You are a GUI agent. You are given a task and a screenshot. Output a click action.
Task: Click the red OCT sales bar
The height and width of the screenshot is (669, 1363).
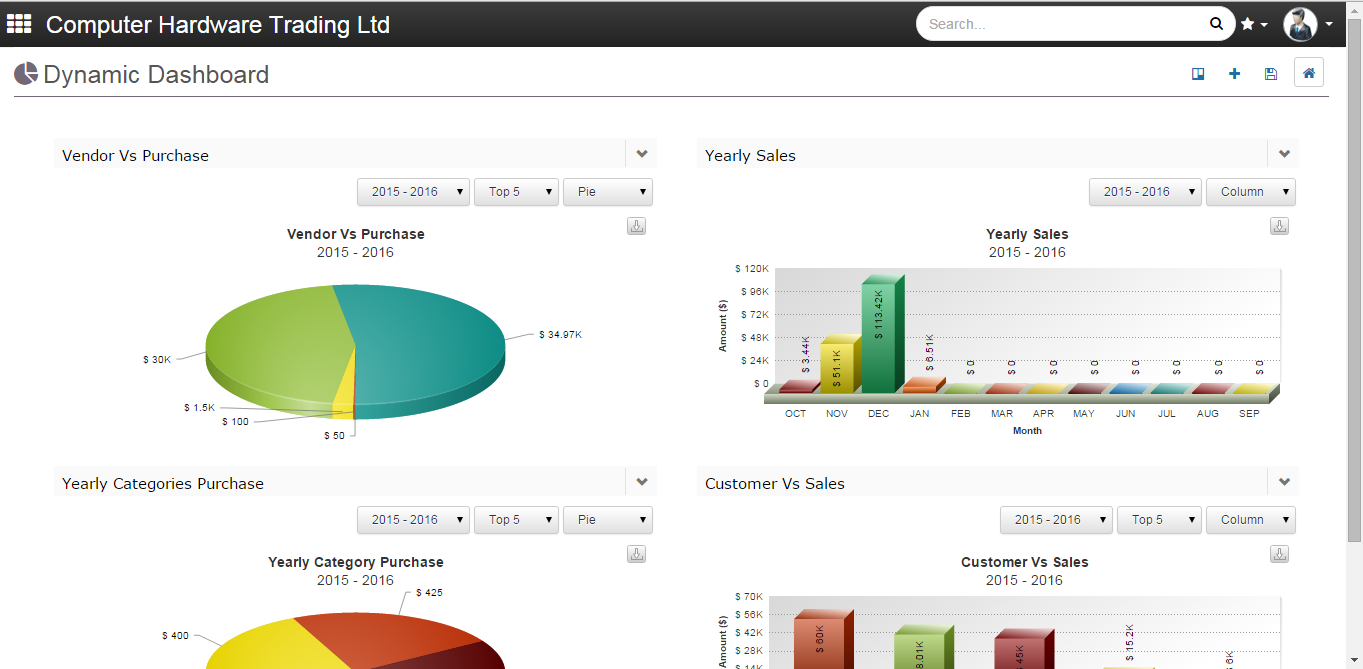(x=798, y=387)
